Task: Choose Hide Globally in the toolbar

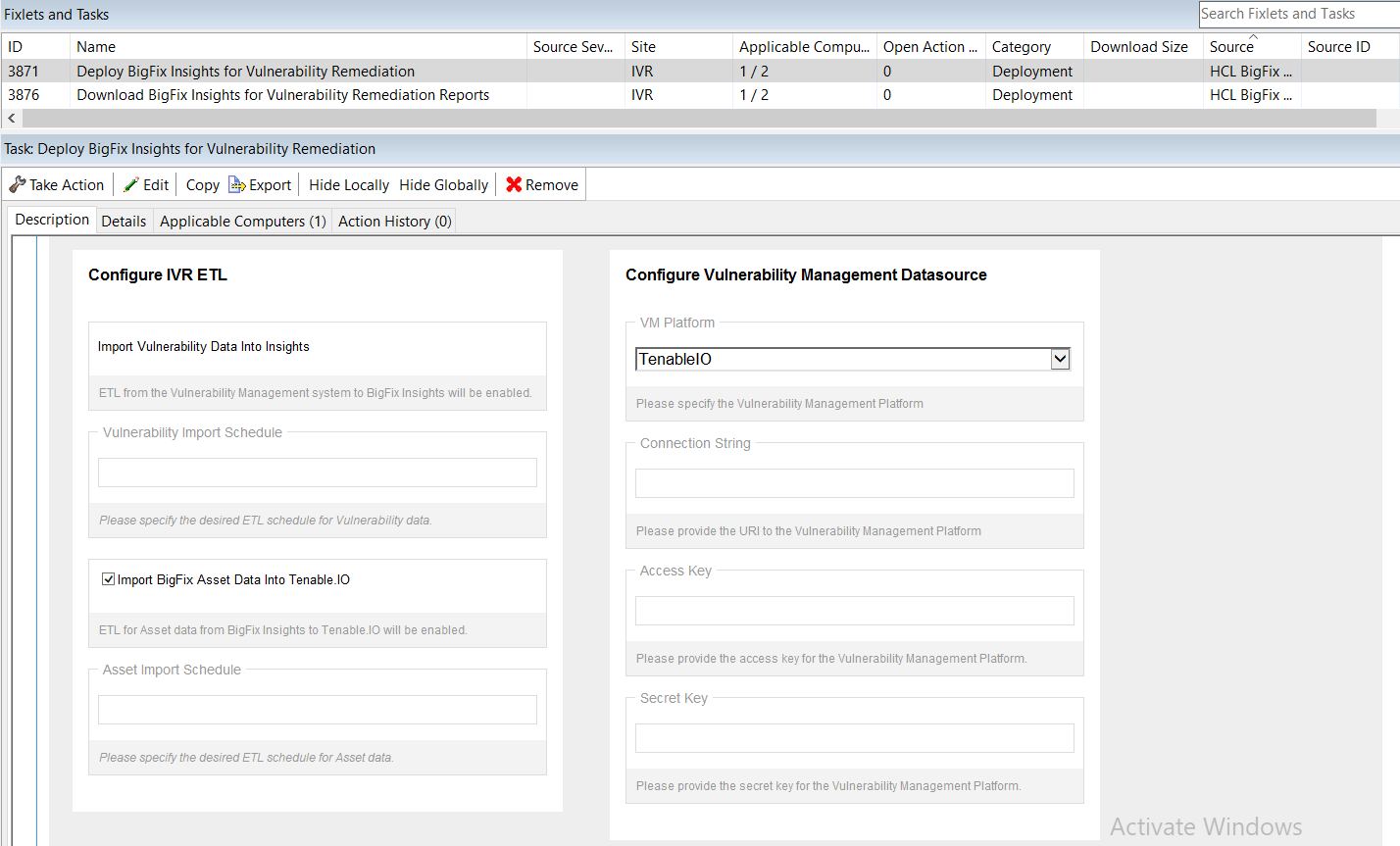Action: coord(443,185)
